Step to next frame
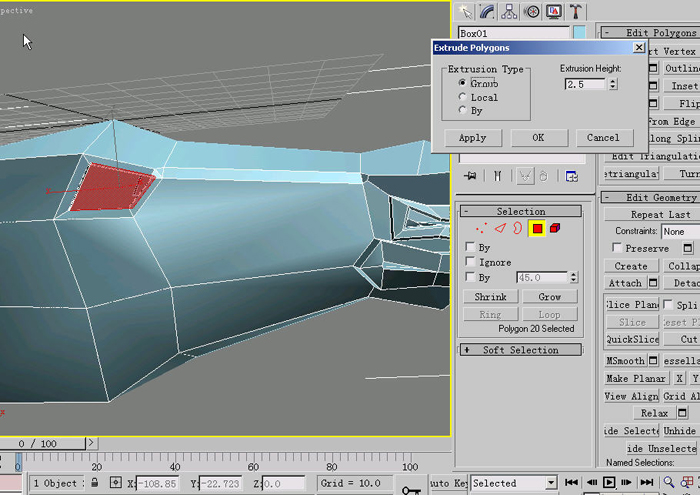700x495 pixels. point(626,482)
